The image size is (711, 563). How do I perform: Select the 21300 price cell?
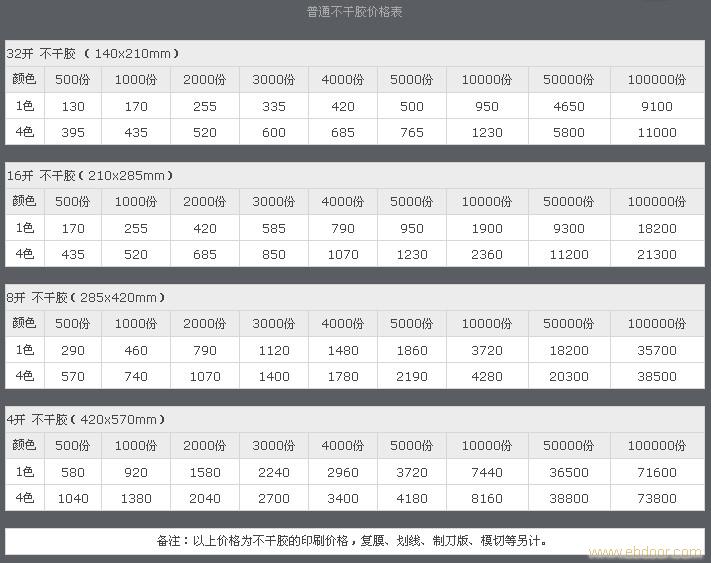(x=656, y=254)
